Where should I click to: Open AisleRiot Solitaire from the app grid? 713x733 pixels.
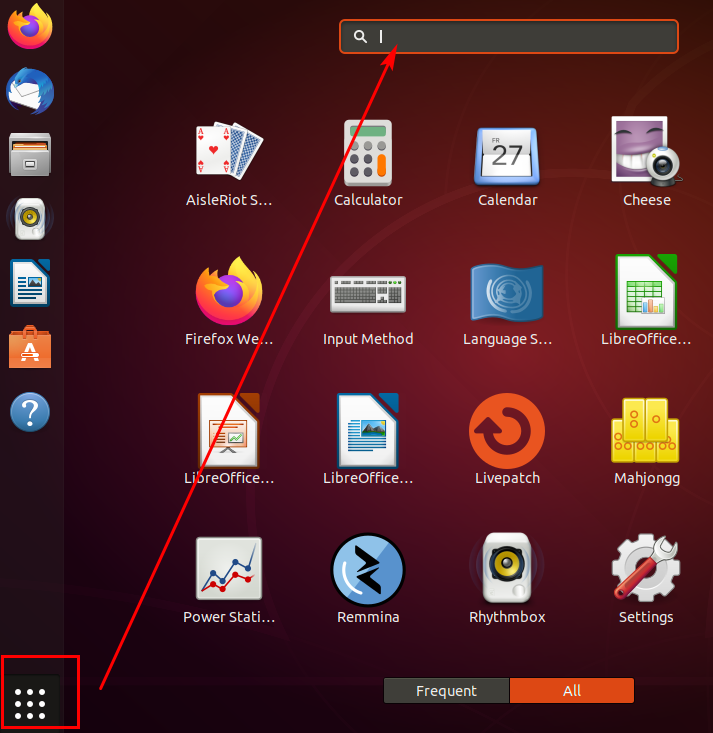click(x=229, y=153)
